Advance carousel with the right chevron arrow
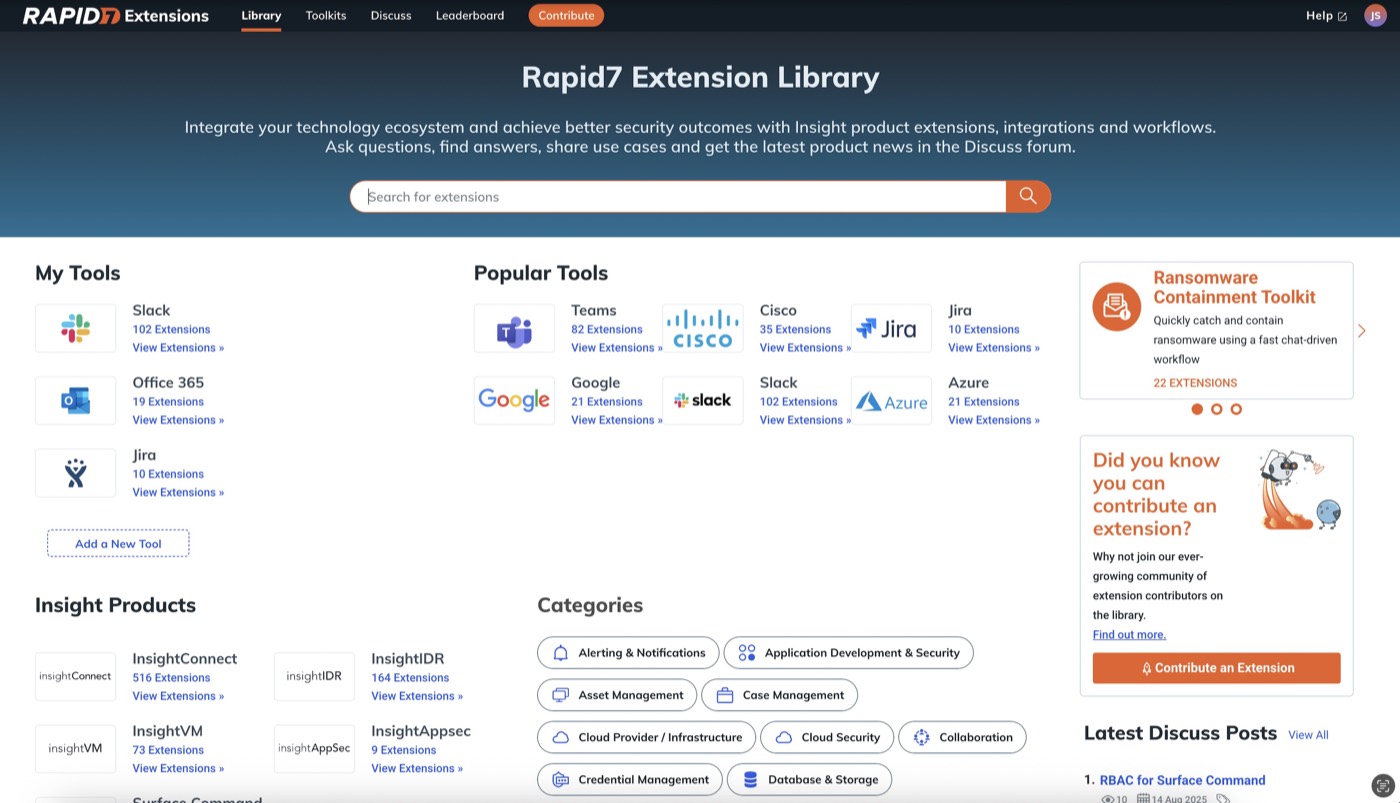 [1361, 330]
